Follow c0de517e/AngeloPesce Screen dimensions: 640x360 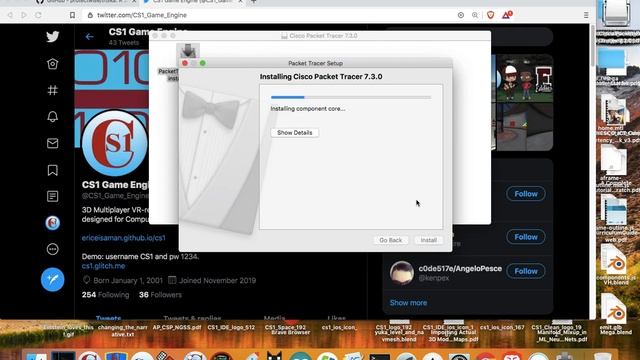point(526,271)
